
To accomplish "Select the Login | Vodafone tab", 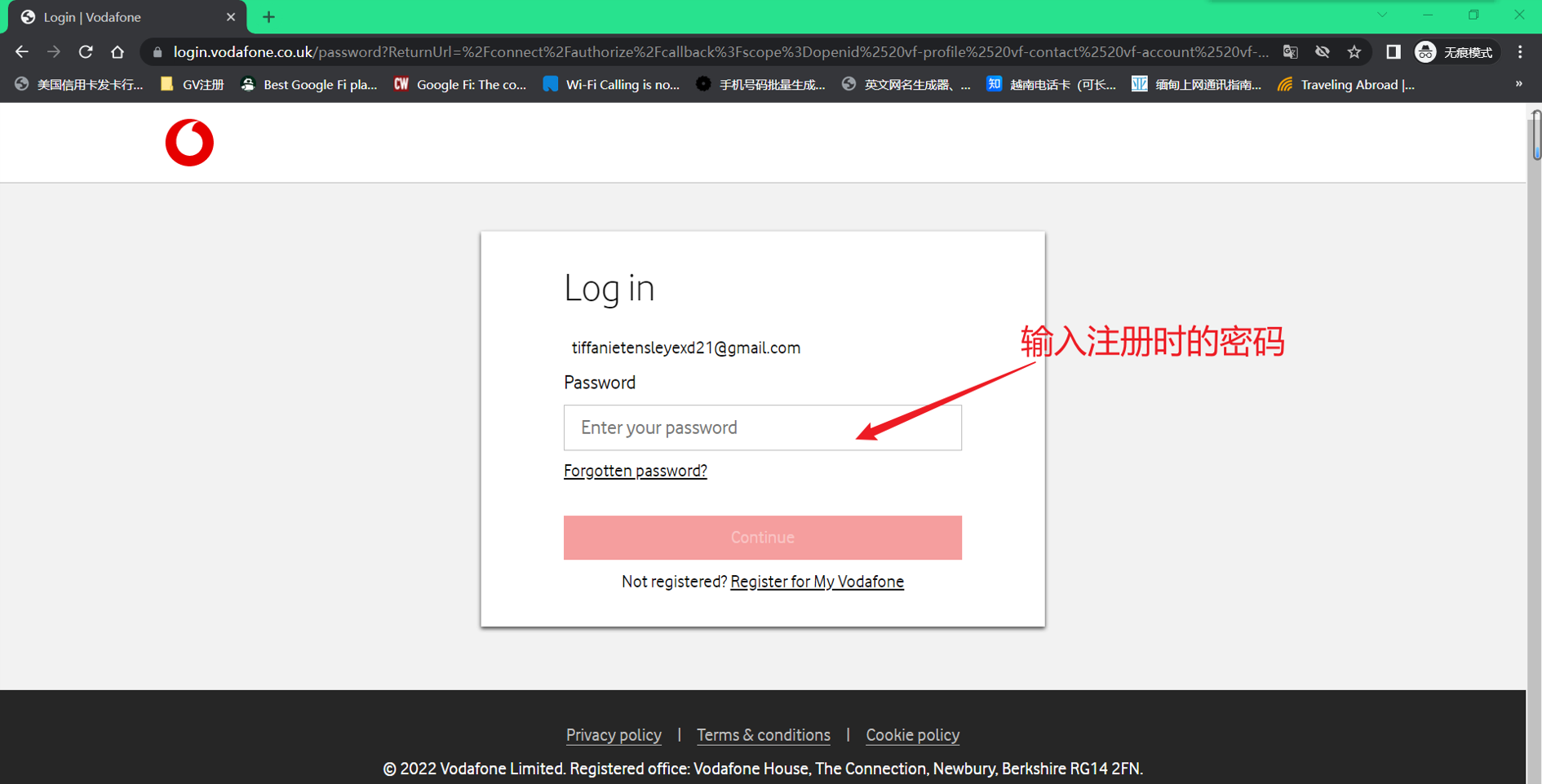I will click(122, 17).
